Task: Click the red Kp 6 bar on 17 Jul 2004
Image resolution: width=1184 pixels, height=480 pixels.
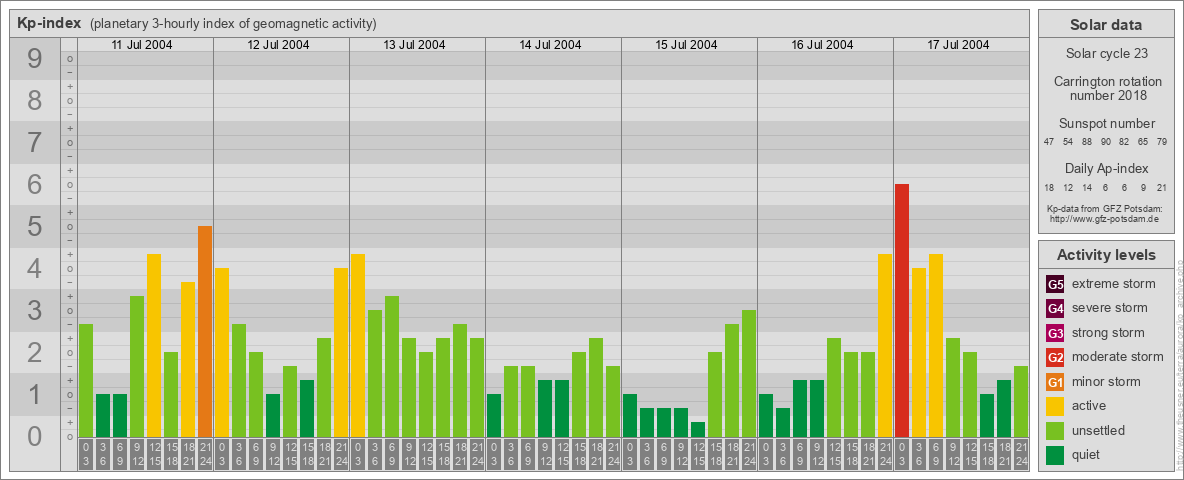Action: (902, 310)
